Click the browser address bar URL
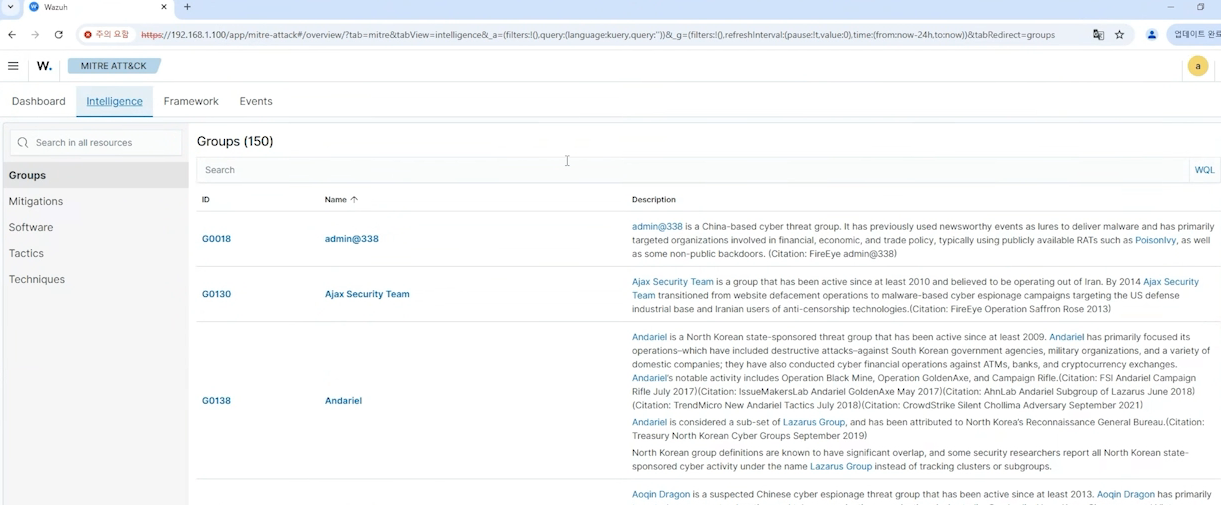The width and height of the screenshot is (1221, 505). click(598, 34)
